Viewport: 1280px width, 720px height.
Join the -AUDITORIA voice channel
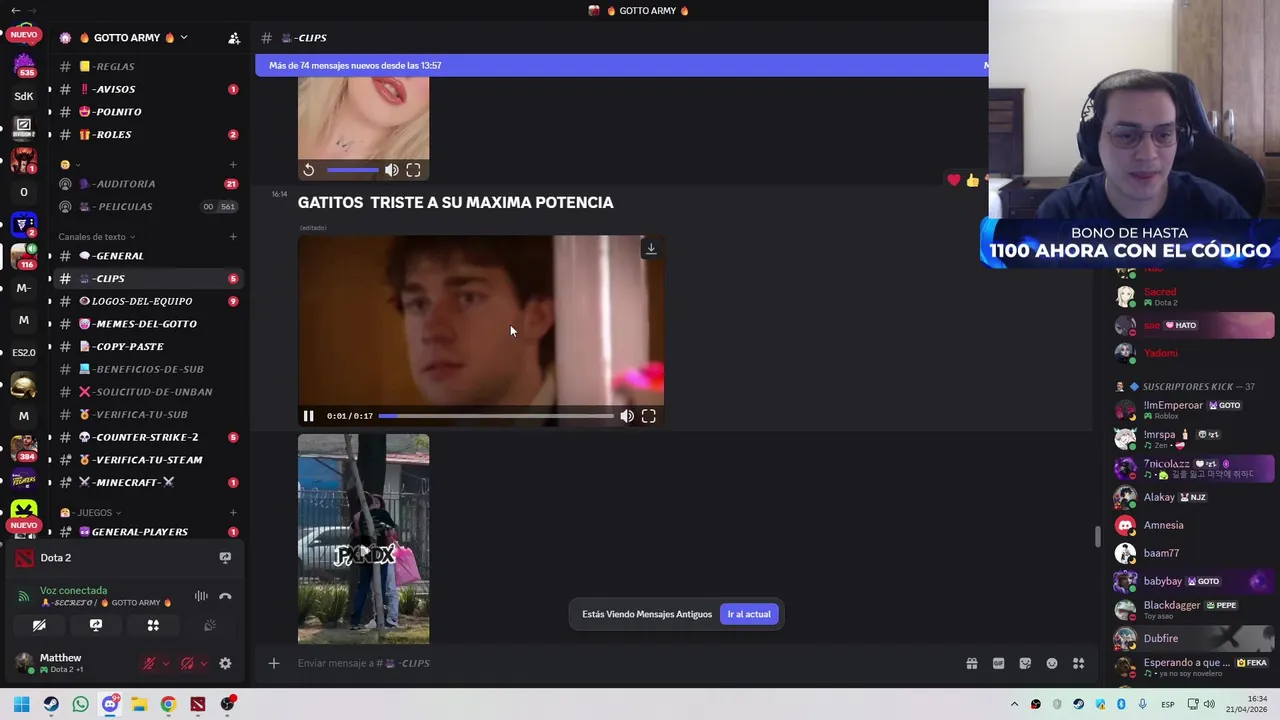148,184
